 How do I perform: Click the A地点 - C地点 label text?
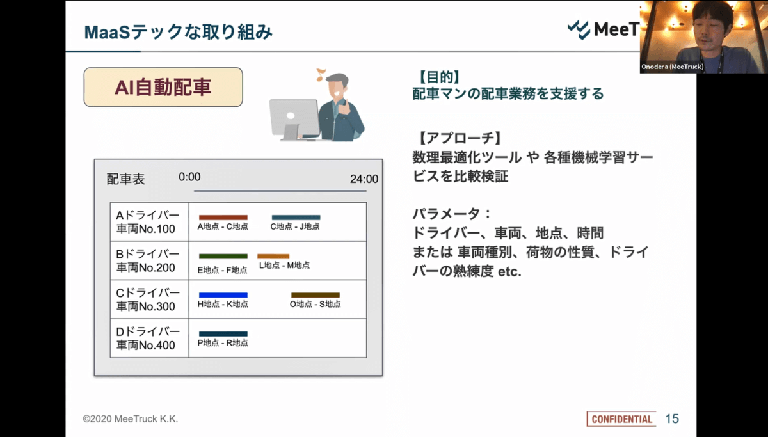[223, 227]
